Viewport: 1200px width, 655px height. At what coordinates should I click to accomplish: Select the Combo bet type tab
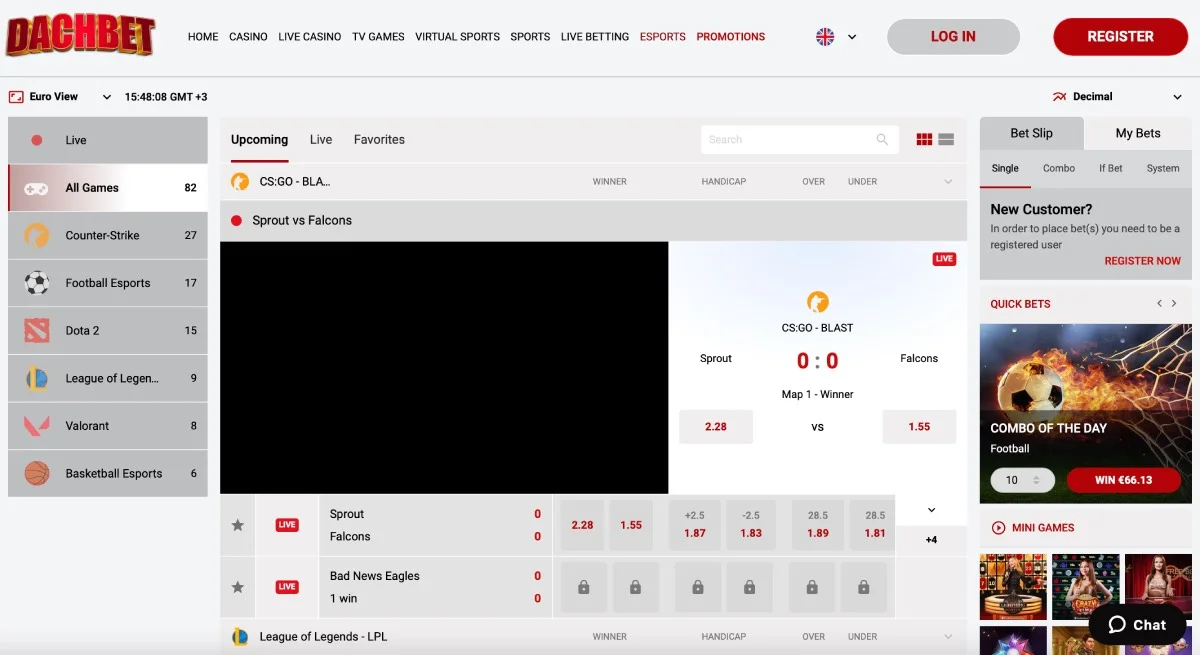[x=1059, y=168]
